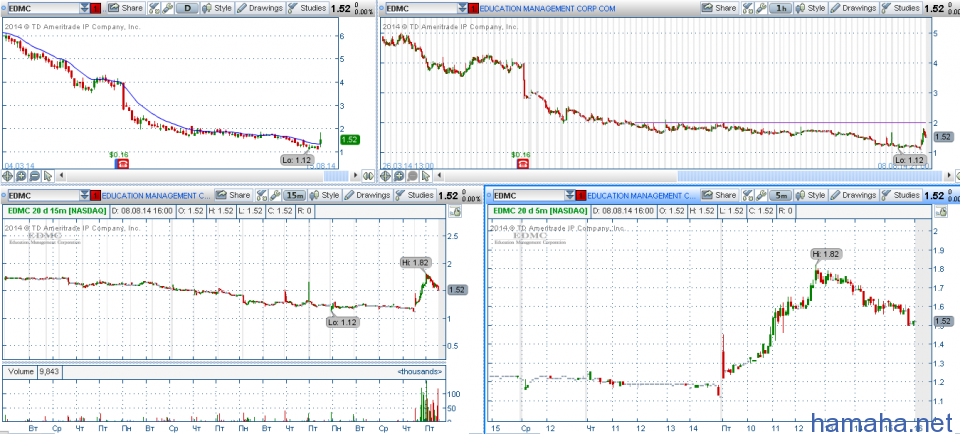Click daily chart horizontal scrollbar thumb
The width and height of the screenshot is (960, 434).
[x=336, y=176]
